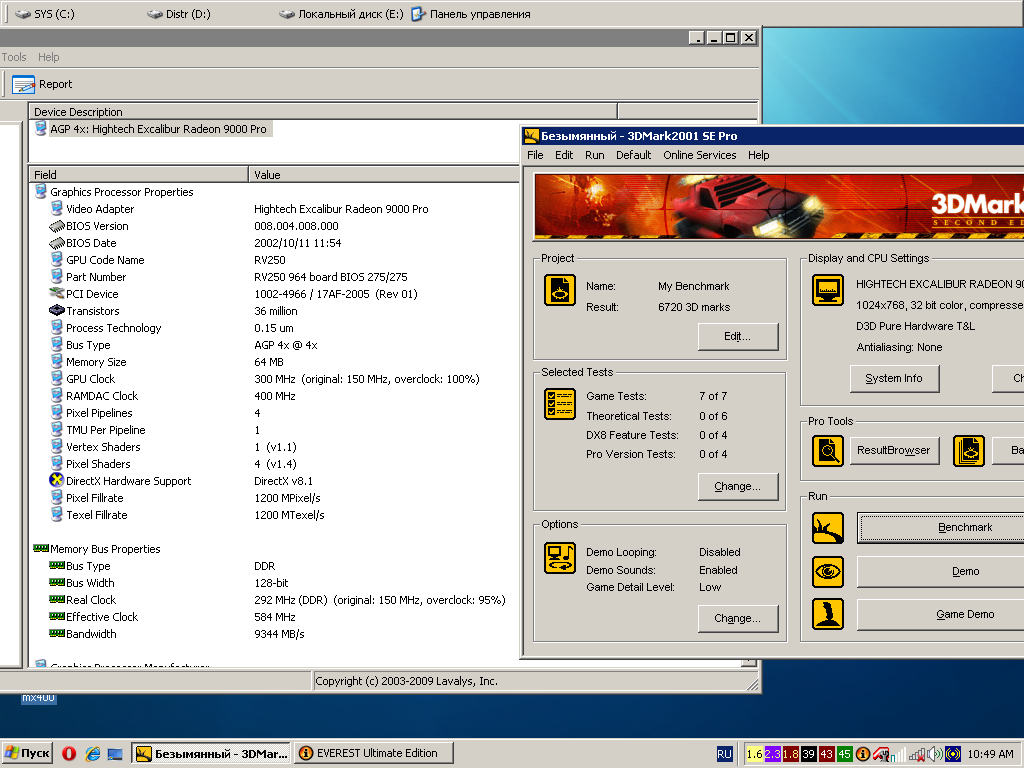Click the Game Demo button
The width and height of the screenshot is (1024, 768).
(x=940, y=615)
